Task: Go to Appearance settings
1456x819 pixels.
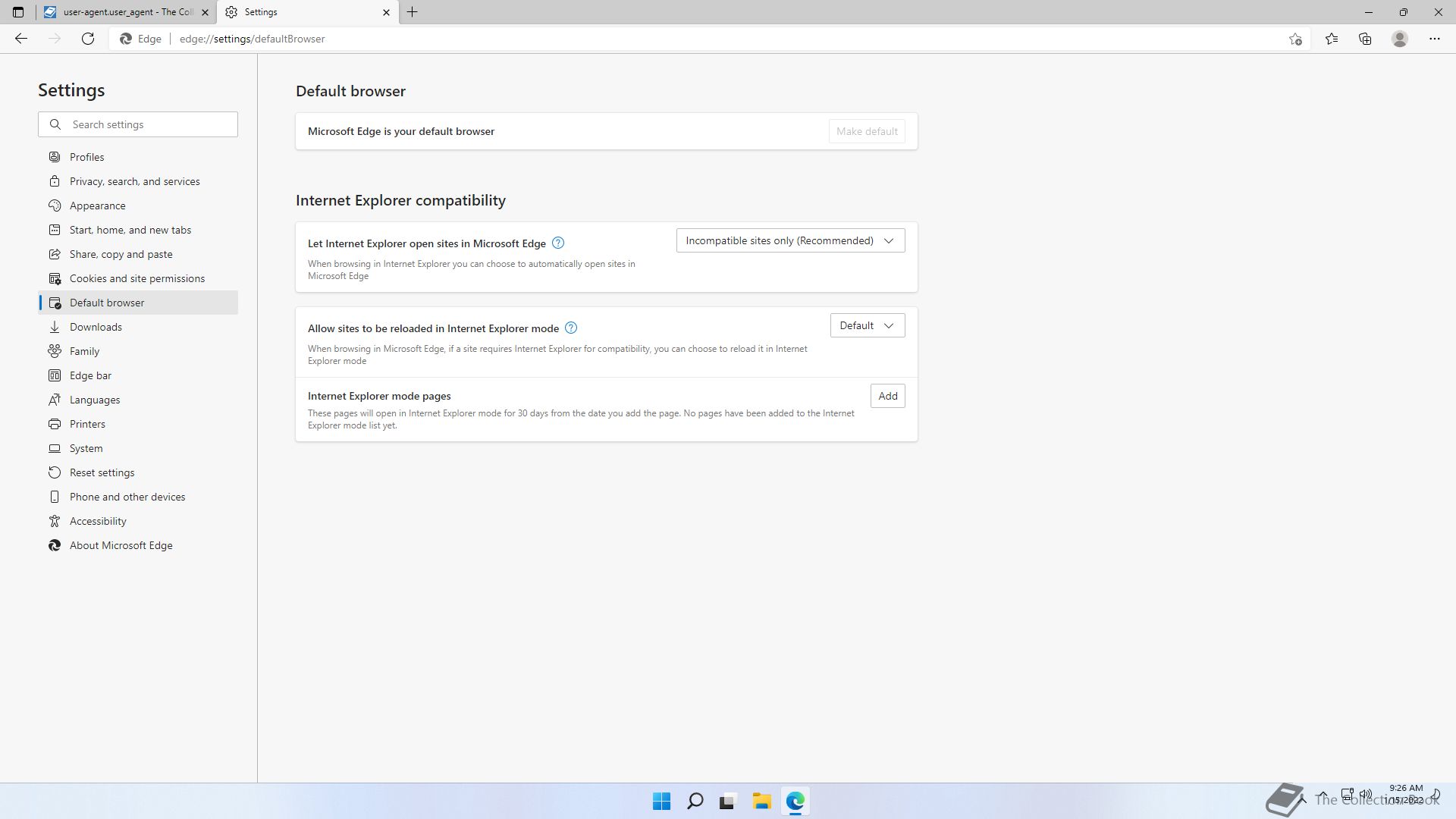Action: (138, 206)
